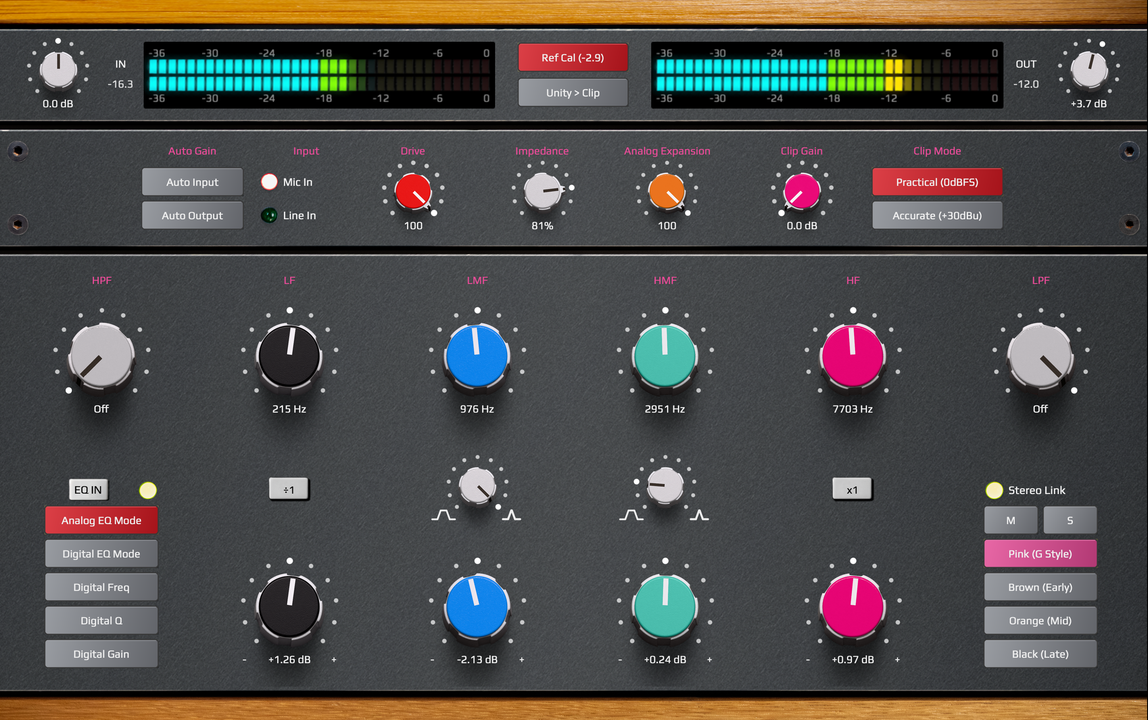Click the red Drive knob
This screenshot has height=720, width=1148.
tap(413, 191)
